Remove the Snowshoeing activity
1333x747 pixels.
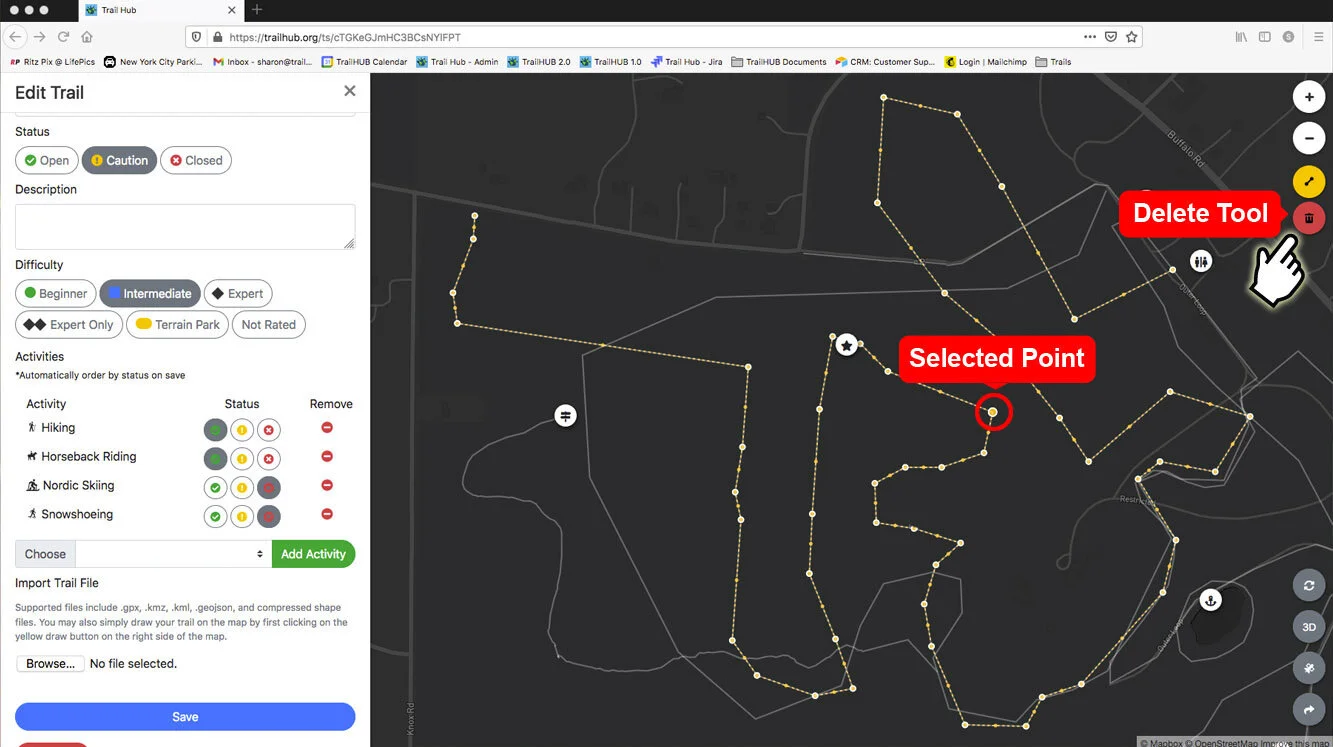[x=327, y=514]
